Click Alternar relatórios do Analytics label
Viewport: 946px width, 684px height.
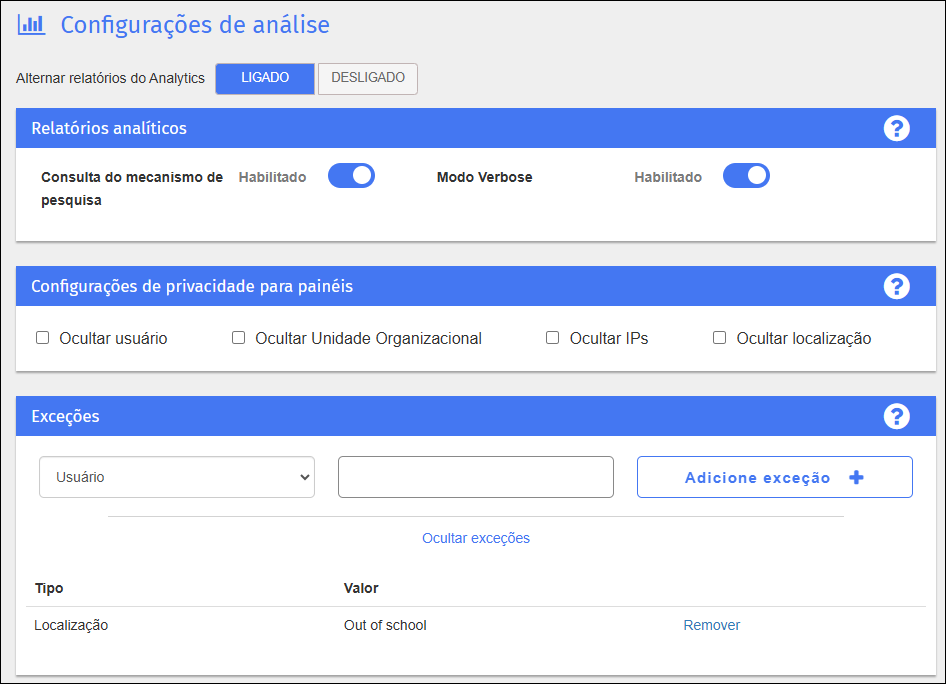click(x=110, y=78)
